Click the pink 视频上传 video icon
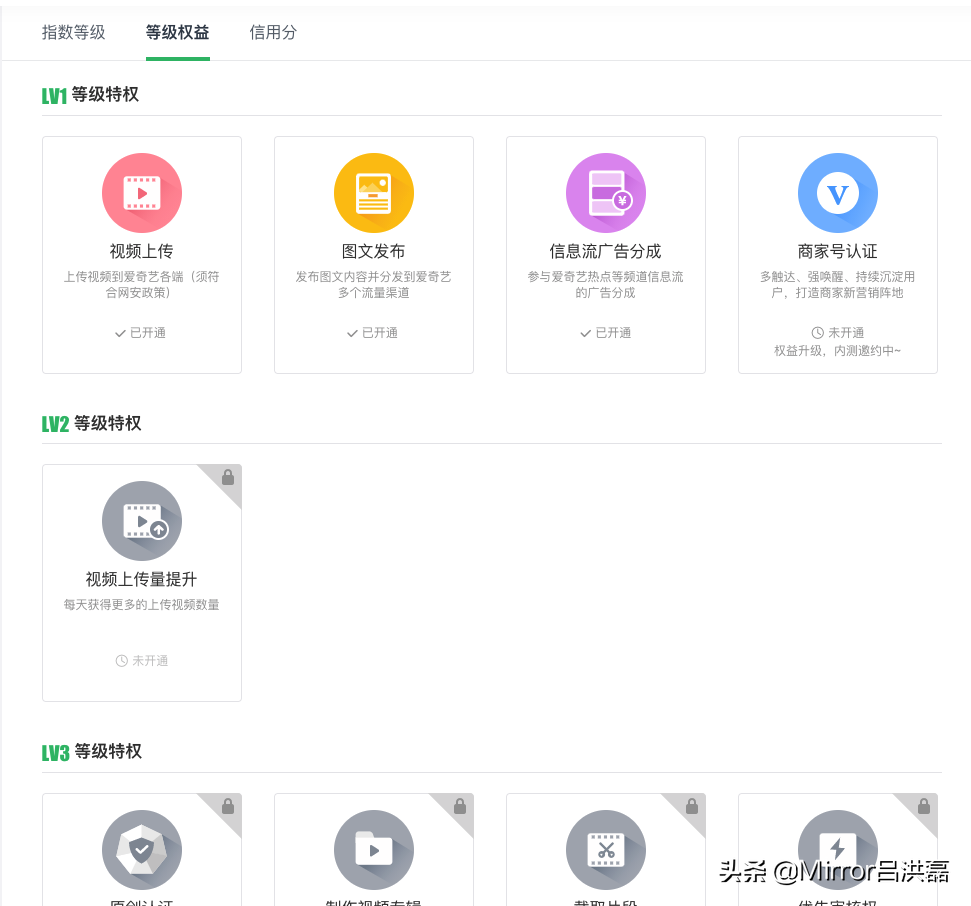971x906 pixels. tap(142, 193)
